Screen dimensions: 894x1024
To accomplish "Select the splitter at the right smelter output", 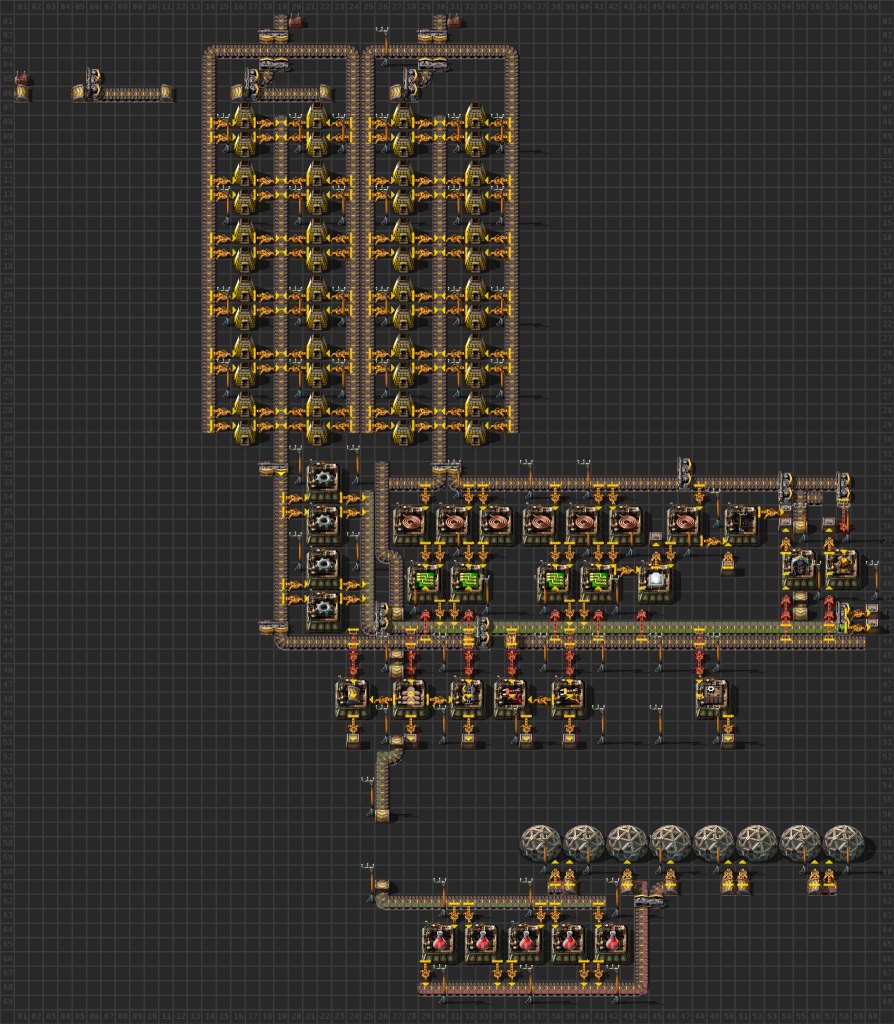I will (447, 468).
